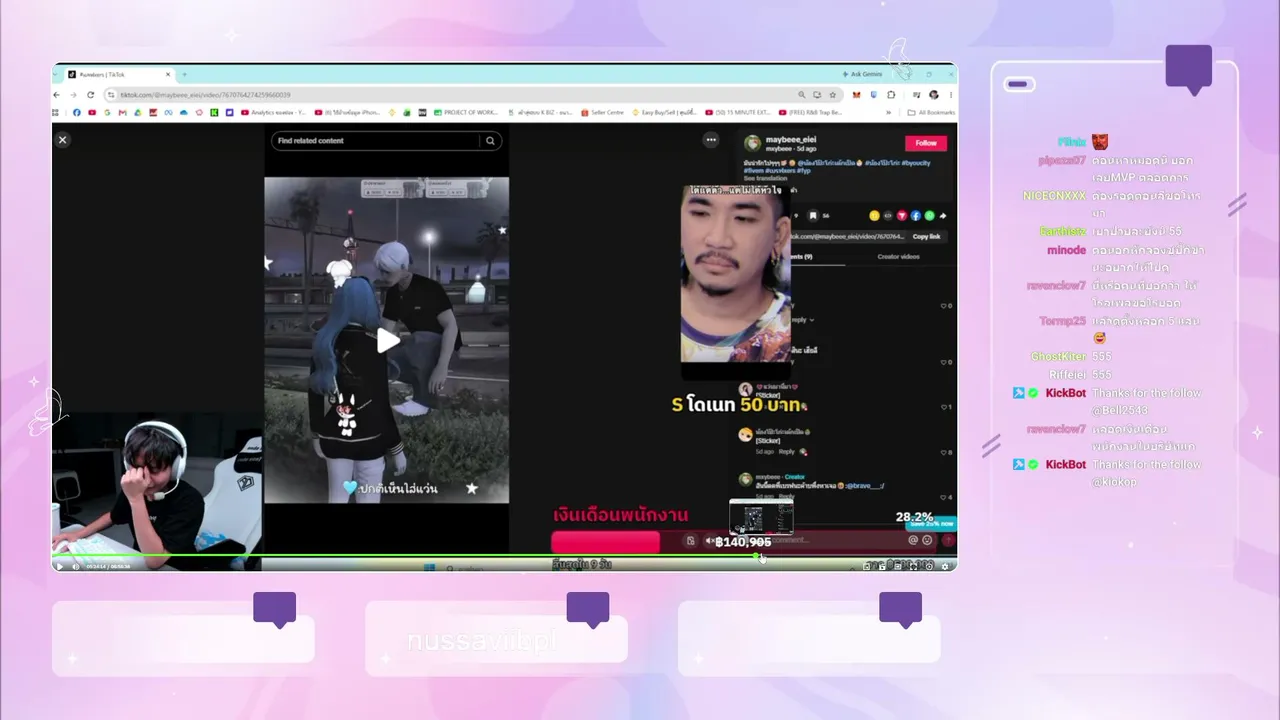
Task: Open the Analytics YouTube bookmark
Action: pos(274,113)
